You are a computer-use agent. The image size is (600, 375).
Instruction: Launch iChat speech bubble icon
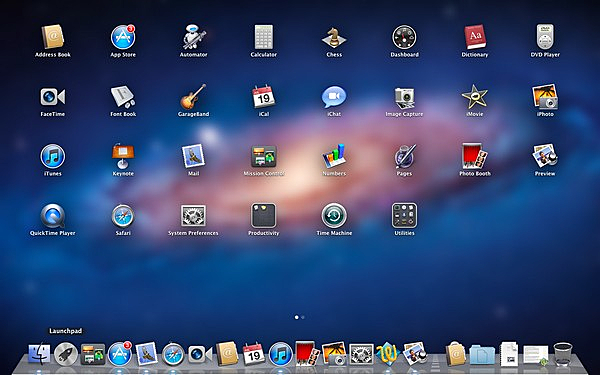(x=334, y=97)
